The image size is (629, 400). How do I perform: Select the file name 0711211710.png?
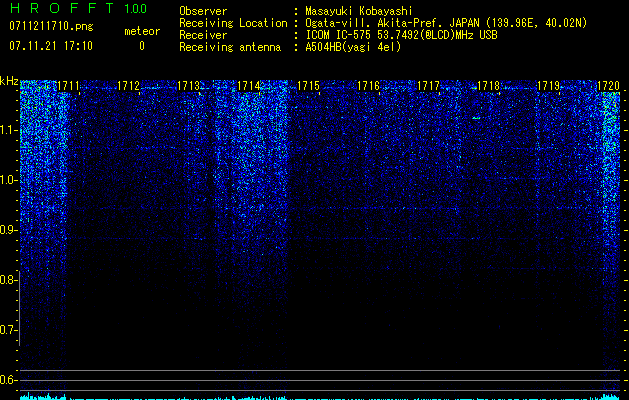(x=51, y=27)
